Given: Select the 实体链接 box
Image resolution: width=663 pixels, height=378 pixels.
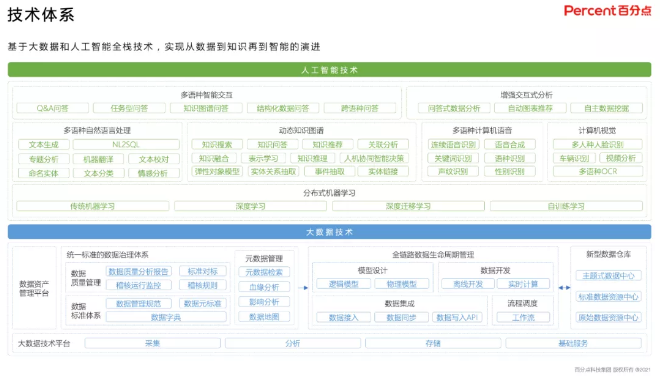Looking at the screenshot, I should click(x=383, y=171).
